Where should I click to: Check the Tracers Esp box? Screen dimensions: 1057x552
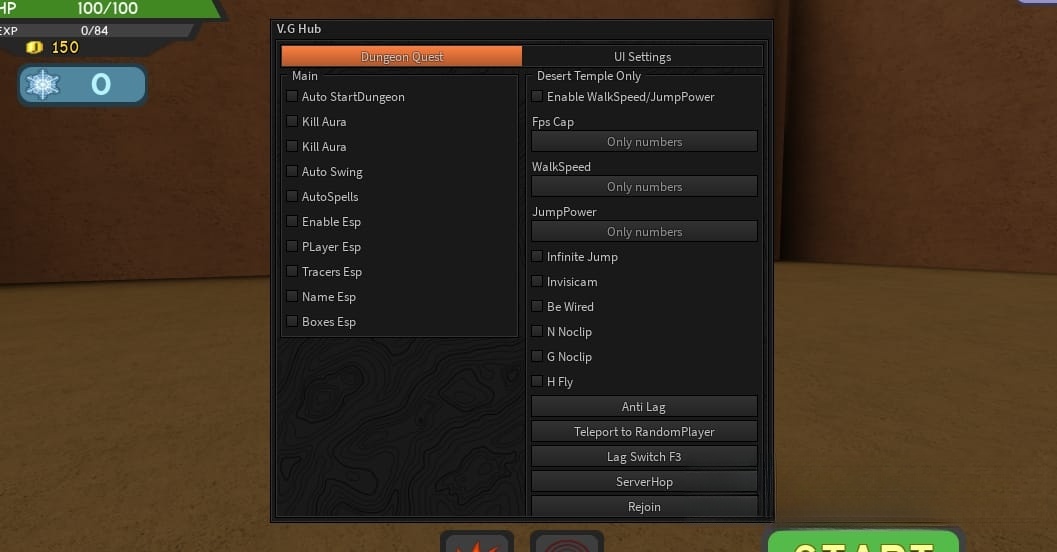(292, 271)
